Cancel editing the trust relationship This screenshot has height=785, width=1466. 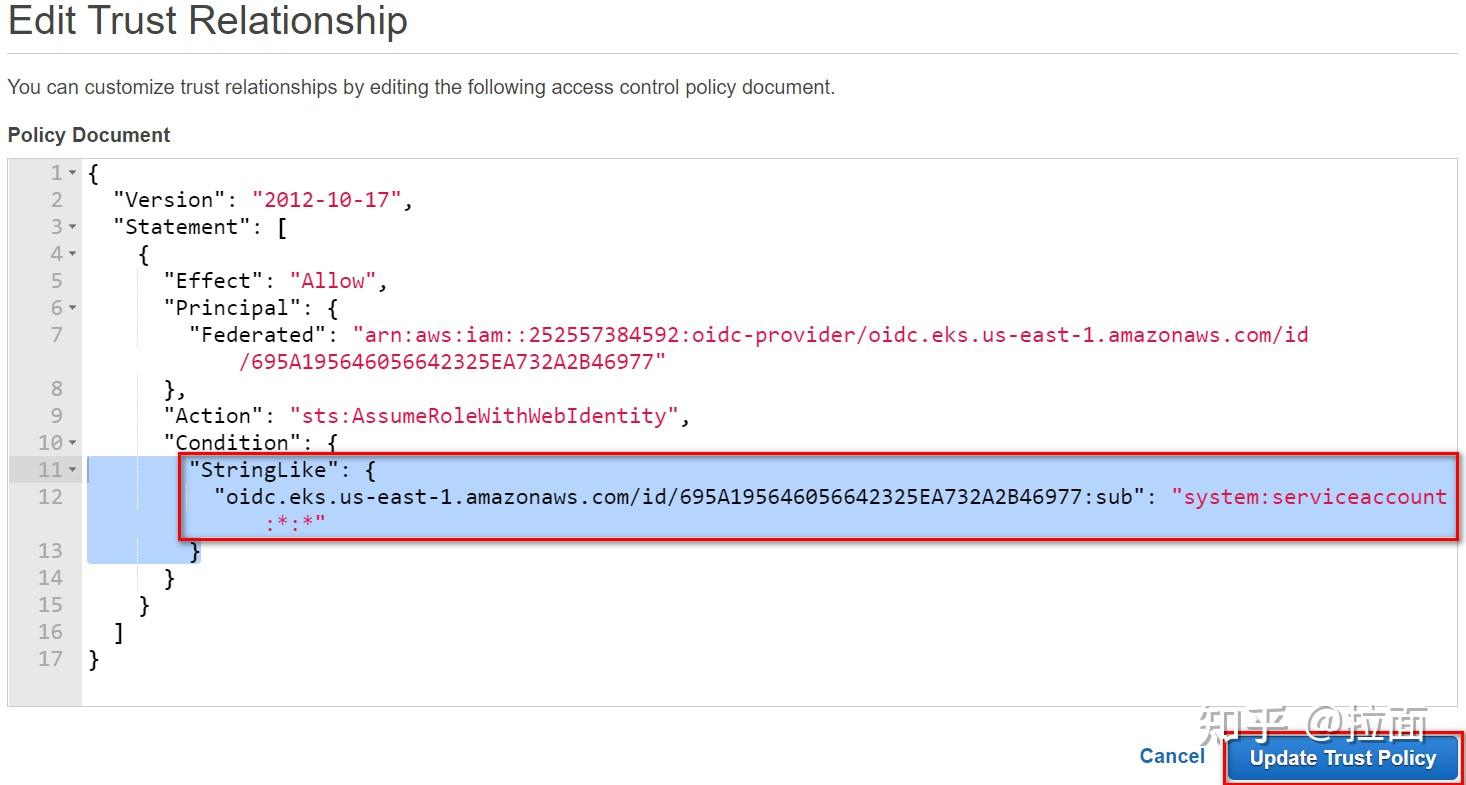pyautogui.click(x=1172, y=757)
